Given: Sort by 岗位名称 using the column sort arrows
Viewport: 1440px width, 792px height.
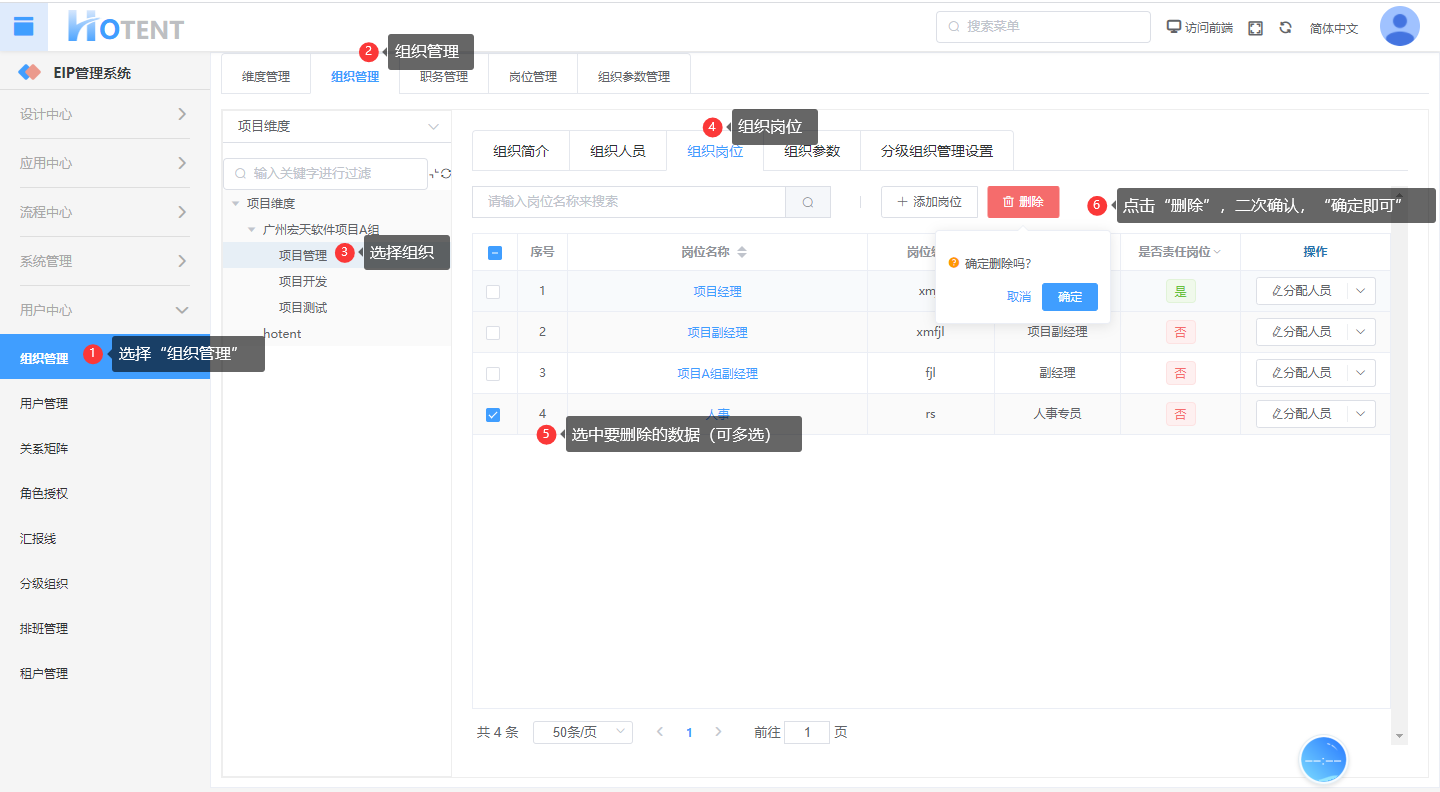Looking at the screenshot, I should 741,252.
